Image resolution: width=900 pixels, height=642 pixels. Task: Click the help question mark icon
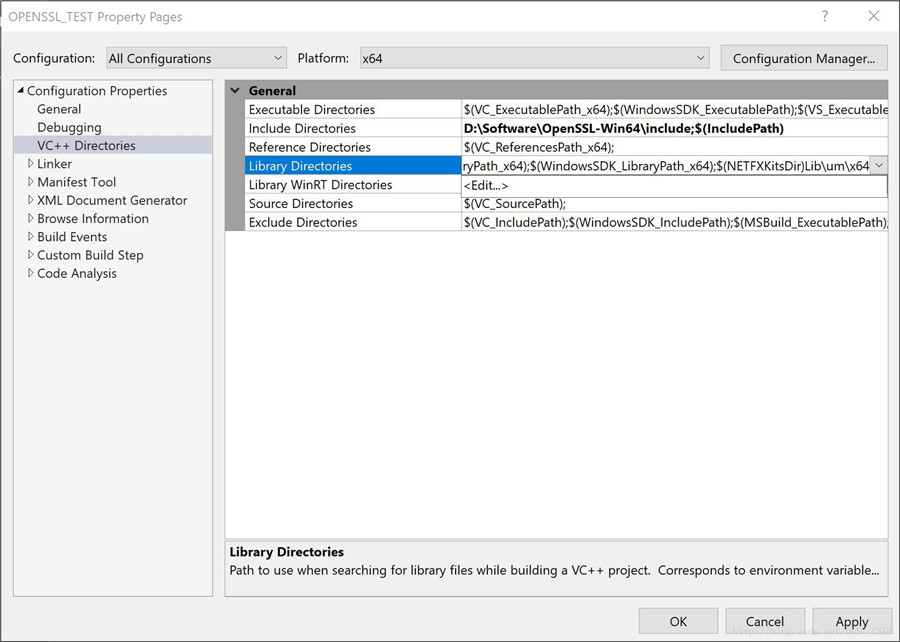coord(825,16)
